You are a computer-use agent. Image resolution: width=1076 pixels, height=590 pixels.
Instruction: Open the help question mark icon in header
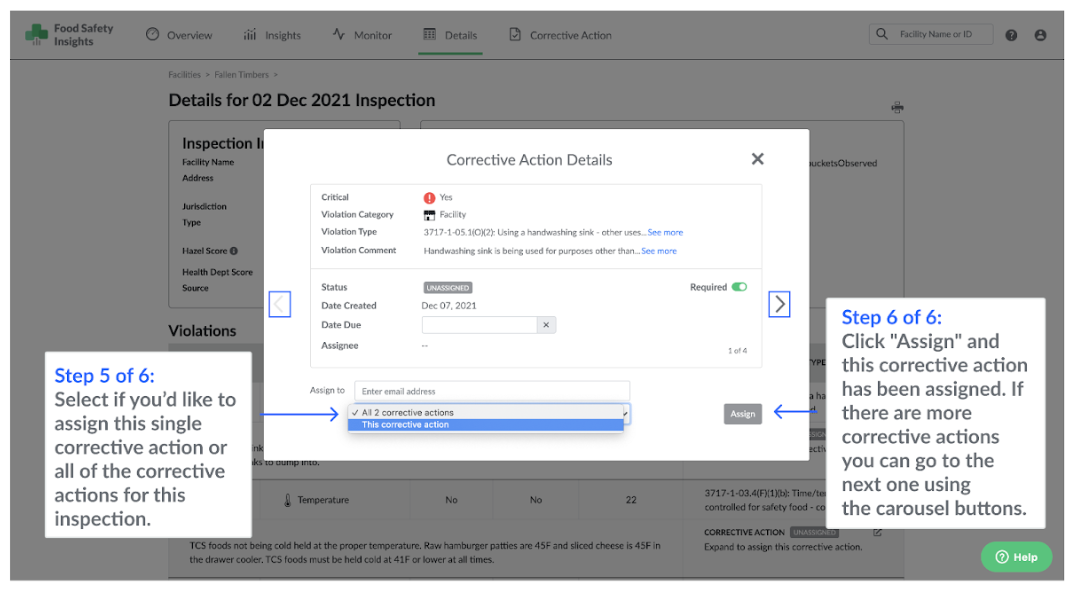[x=1011, y=35]
